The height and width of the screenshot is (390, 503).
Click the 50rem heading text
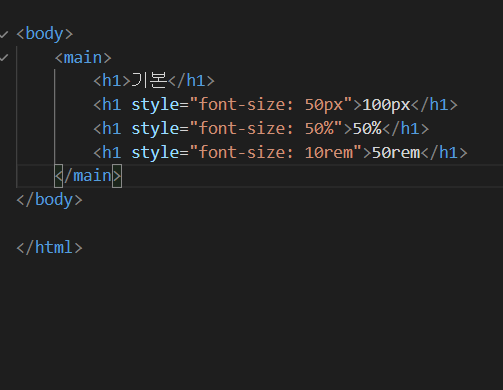point(396,153)
